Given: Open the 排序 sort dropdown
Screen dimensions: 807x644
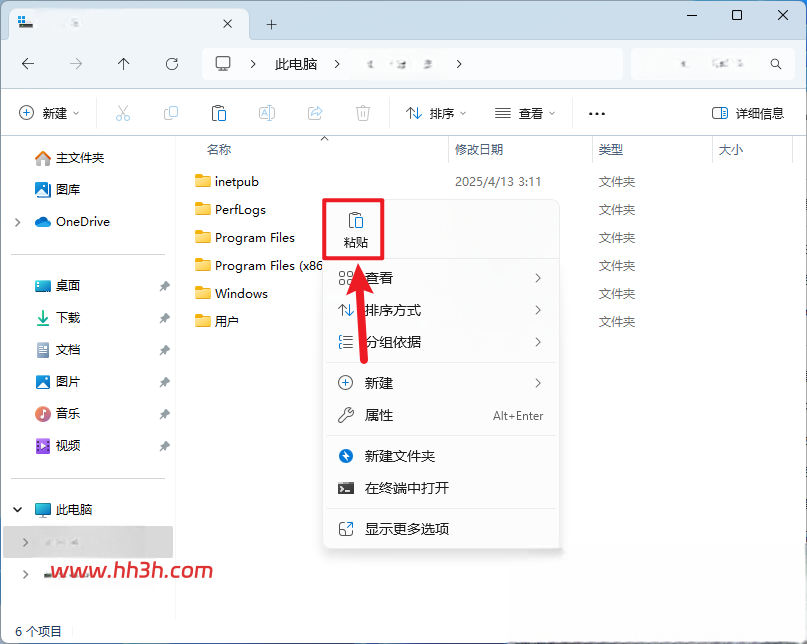Looking at the screenshot, I should point(435,113).
